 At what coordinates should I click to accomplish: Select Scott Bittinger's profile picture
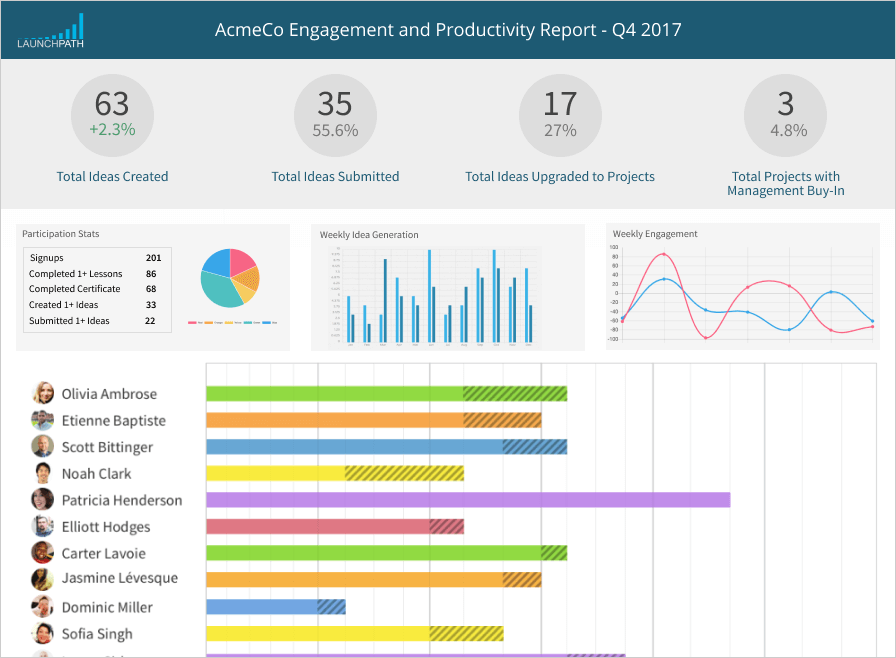(x=42, y=447)
